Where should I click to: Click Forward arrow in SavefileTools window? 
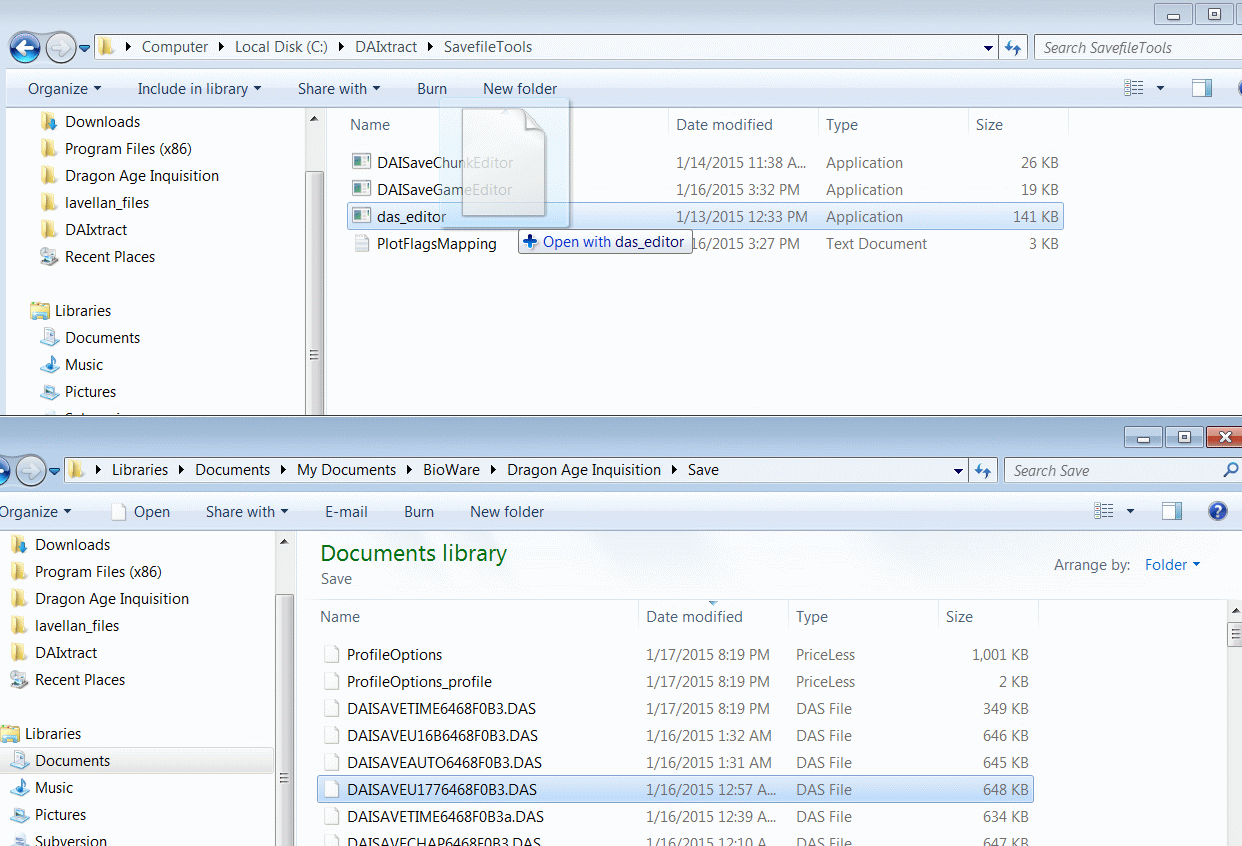(60, 47)
